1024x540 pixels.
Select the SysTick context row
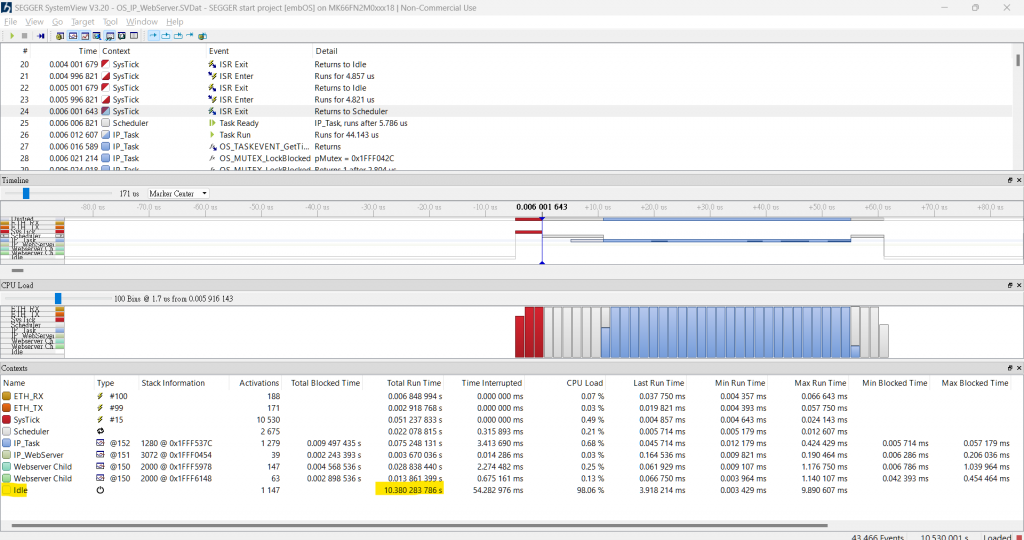tap(506, 420)
